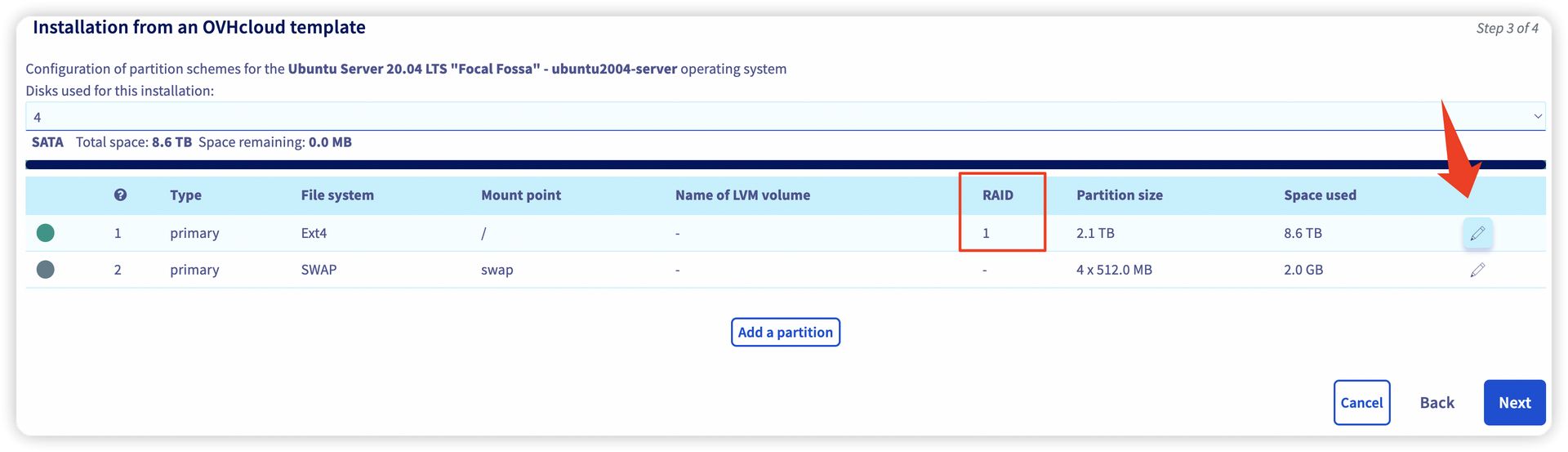The height and width of the screenshot is (452, 1568).
Task: Click the Mount point column header
Action: click(x=521, y=195)
